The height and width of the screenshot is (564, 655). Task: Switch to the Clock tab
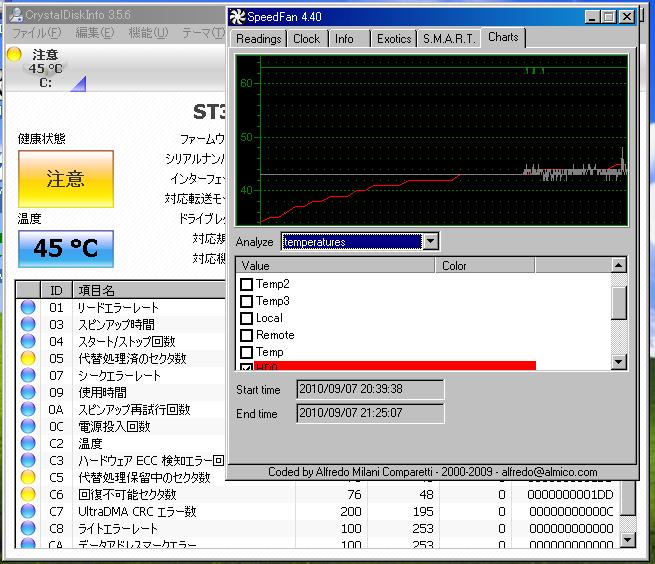(306, 39)
